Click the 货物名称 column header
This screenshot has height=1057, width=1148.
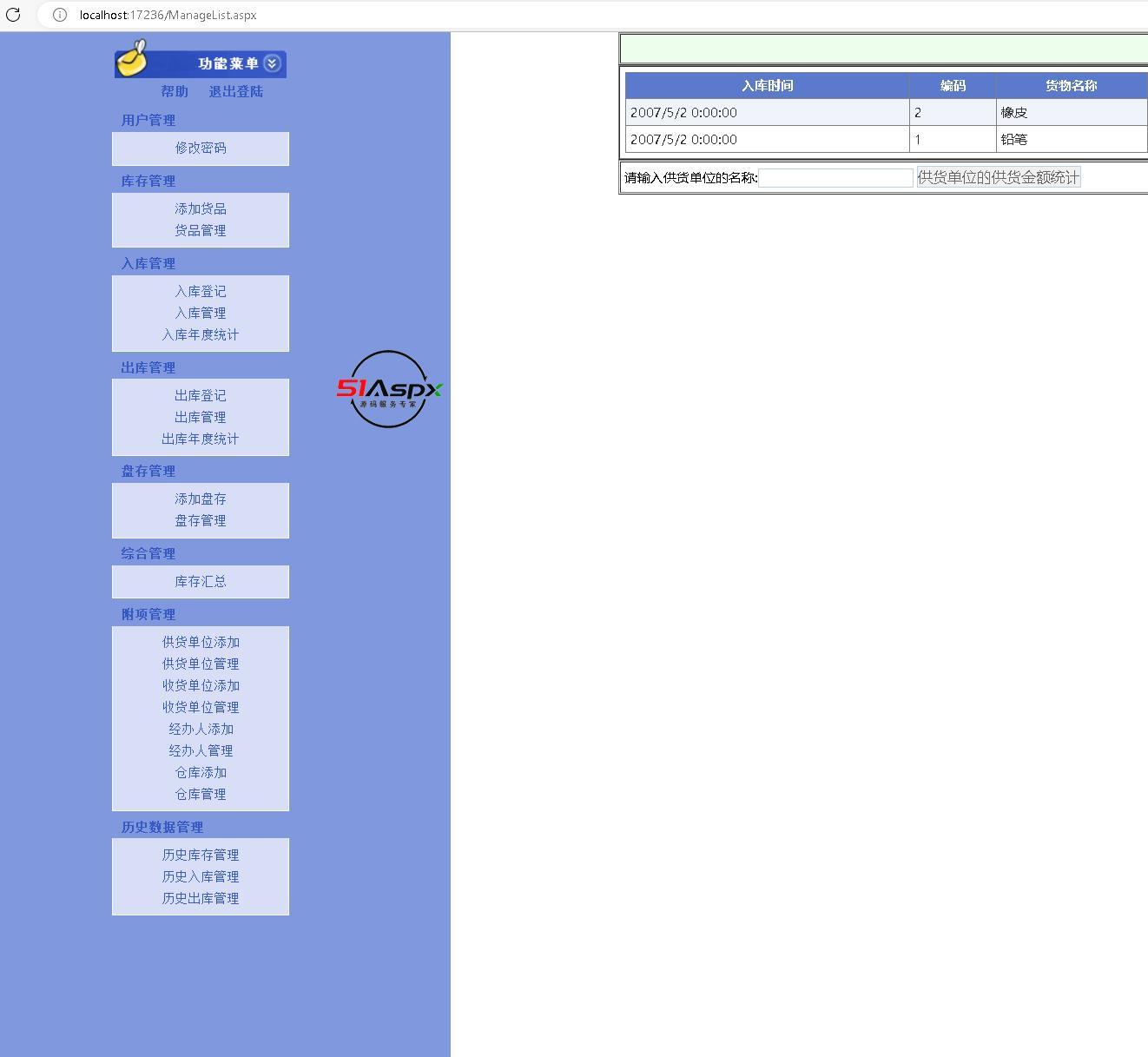(x=1072, y=85)
